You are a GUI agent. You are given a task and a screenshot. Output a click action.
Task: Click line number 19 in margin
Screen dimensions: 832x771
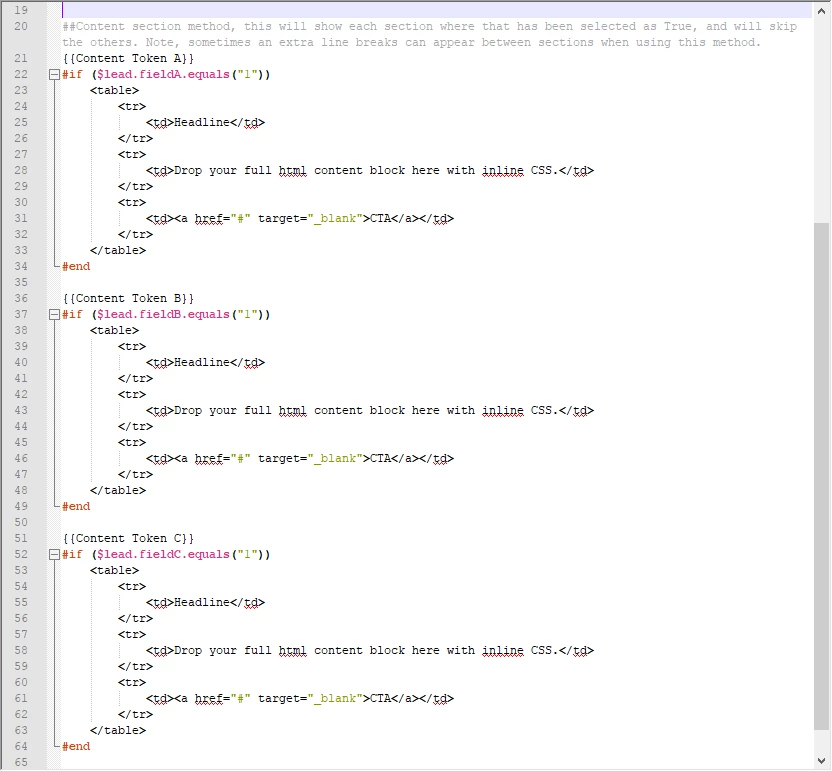(21, 10)
